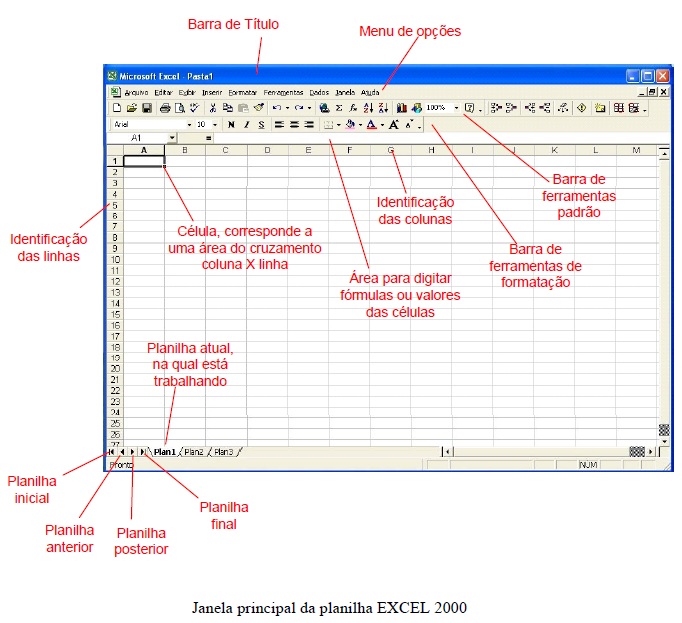This screenshot has height=623, width=682.
Task: Activate the Format Painter brush
Action: 259,108
